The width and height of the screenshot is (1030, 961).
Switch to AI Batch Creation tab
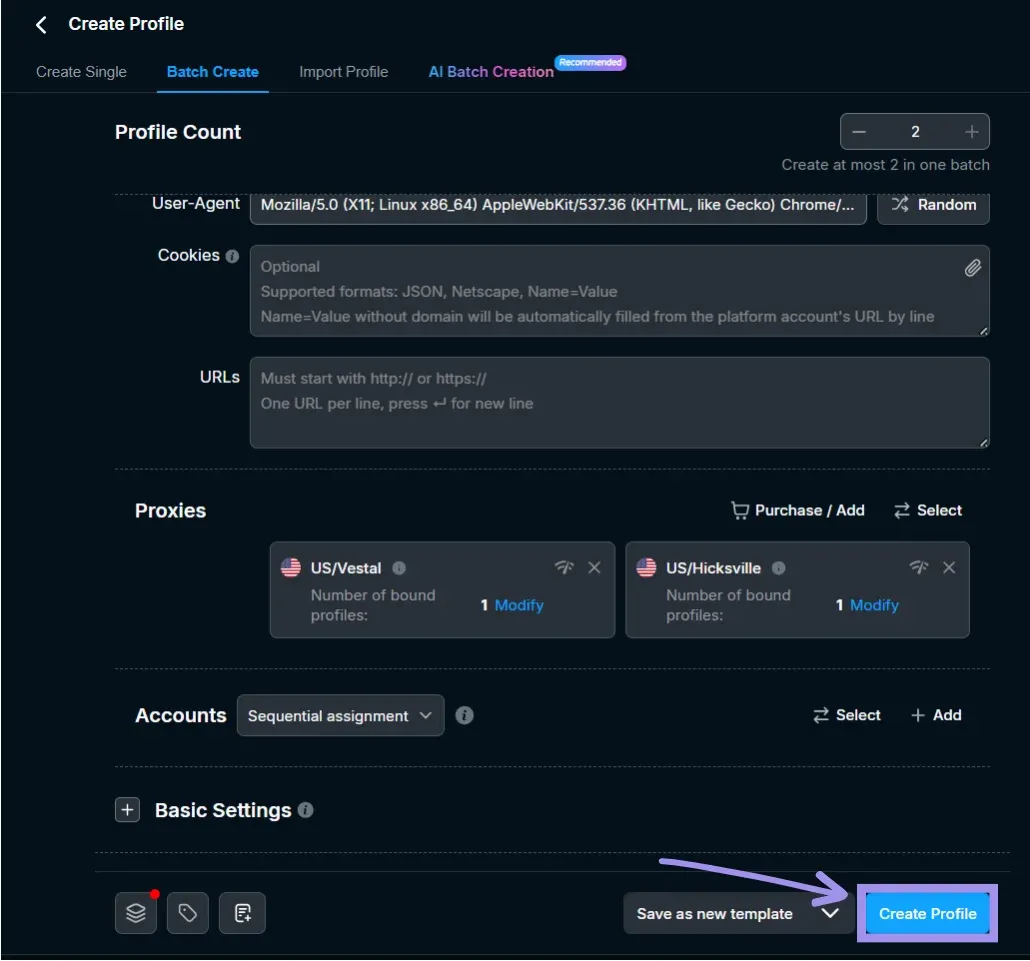pyautogui.click(x=491, y=72)
